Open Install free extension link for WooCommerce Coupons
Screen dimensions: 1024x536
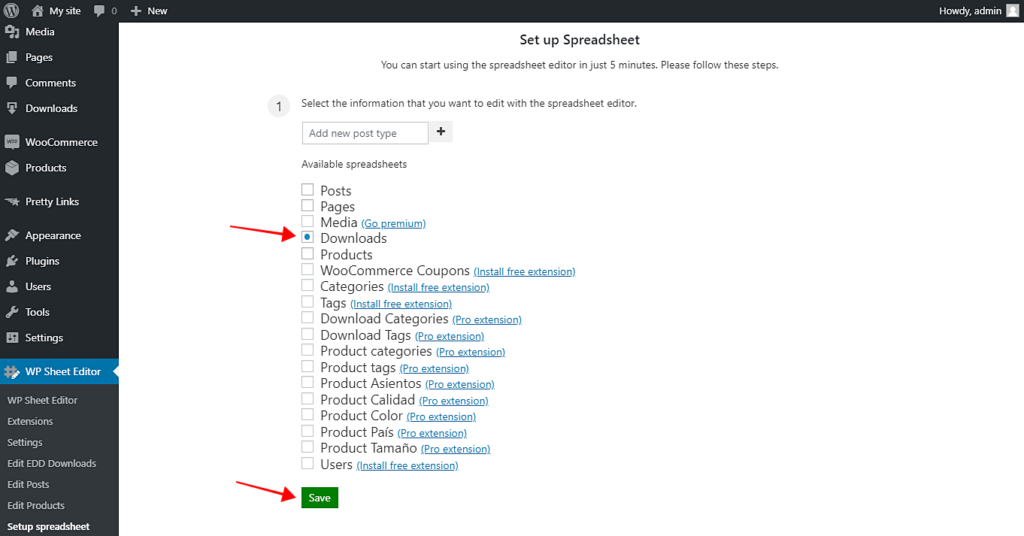(524, 272)
